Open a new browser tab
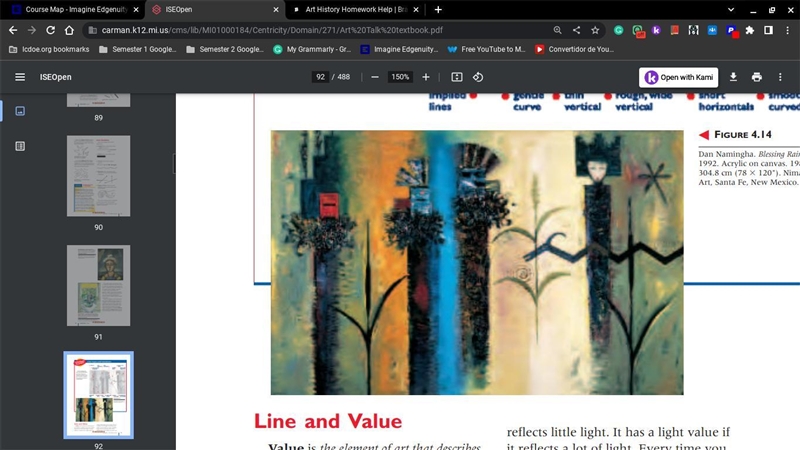The image size is (800, 450). [438, 9]
